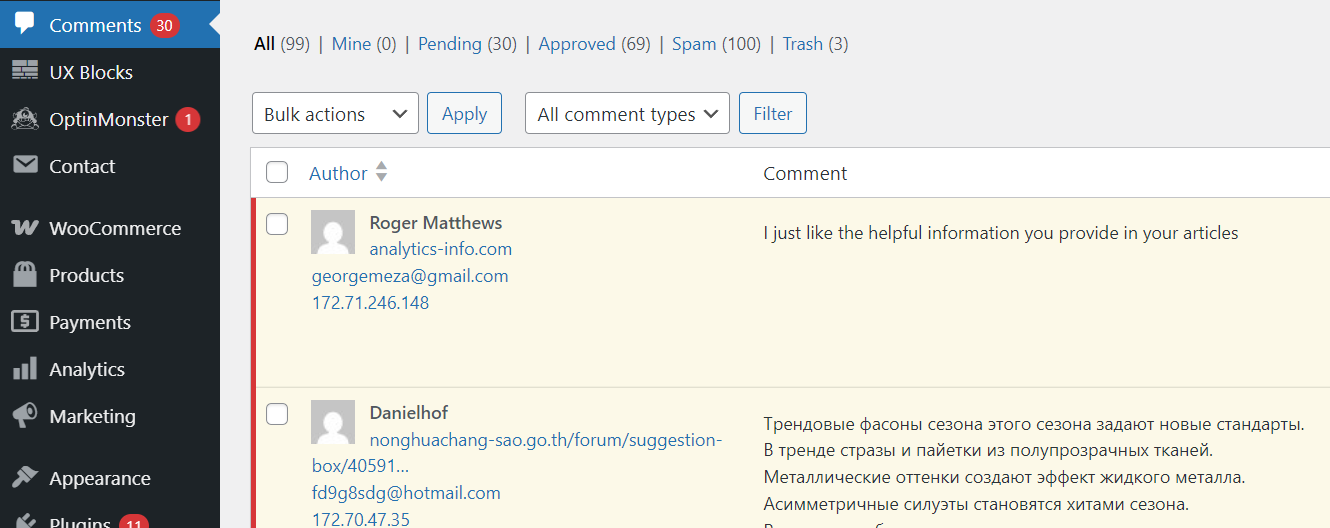
Task: Open the Bulk actions dropdown
Action: click(x=335, y=114)
